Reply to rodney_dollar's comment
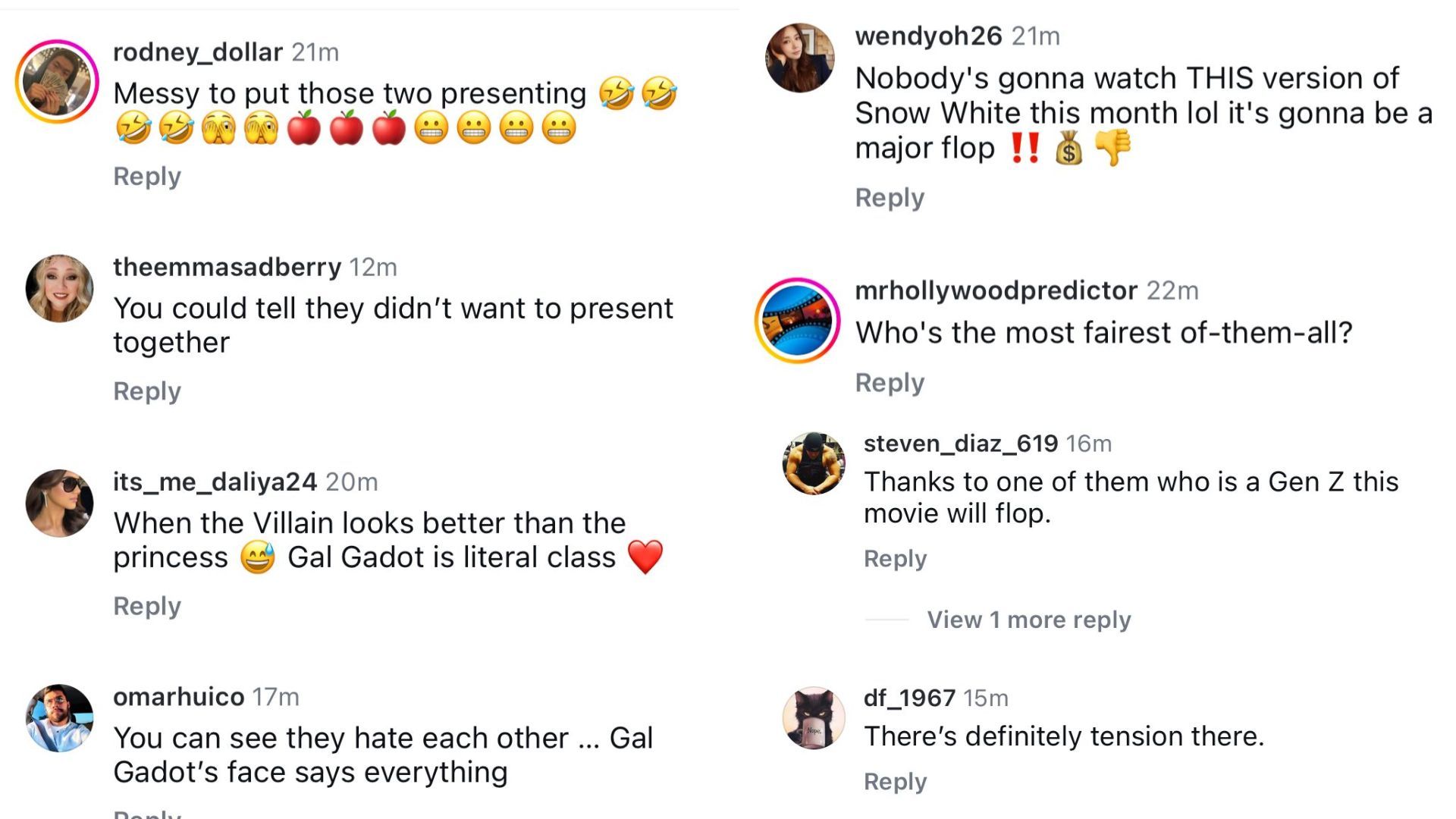Viewport: 1456px width, 819px height. pyautogui.click(x=147, y=176)
